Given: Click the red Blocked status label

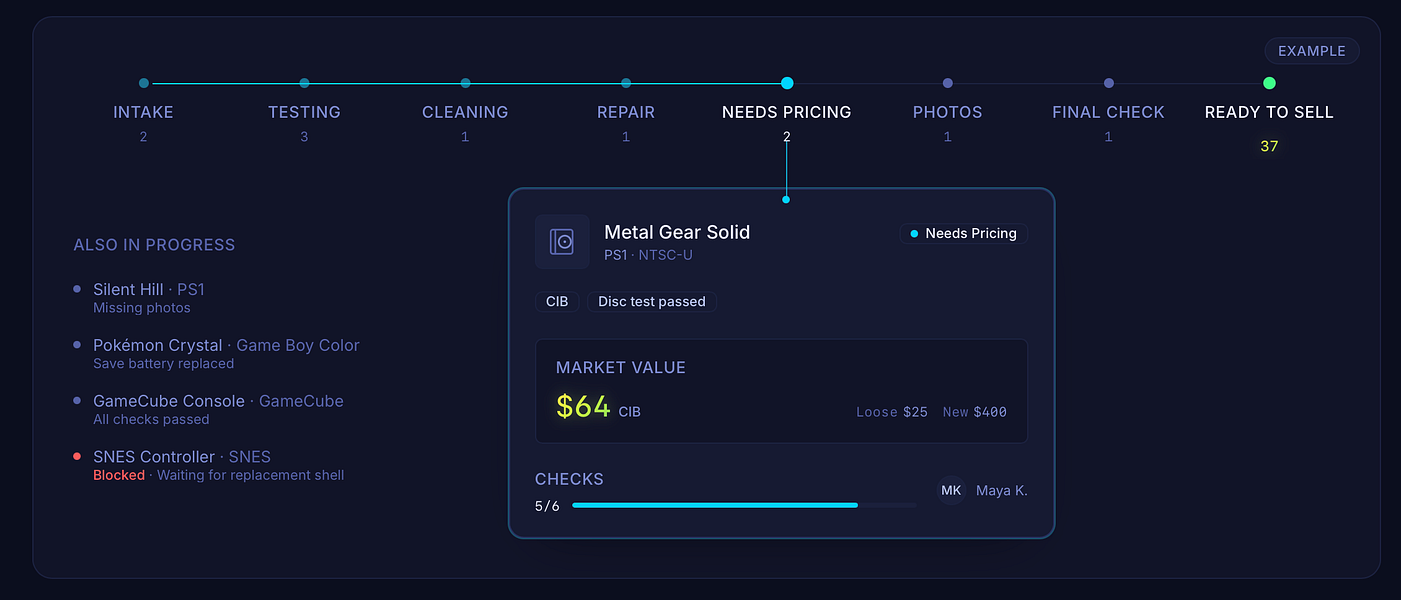Looking at the screenshot, I should pos(119,475).
